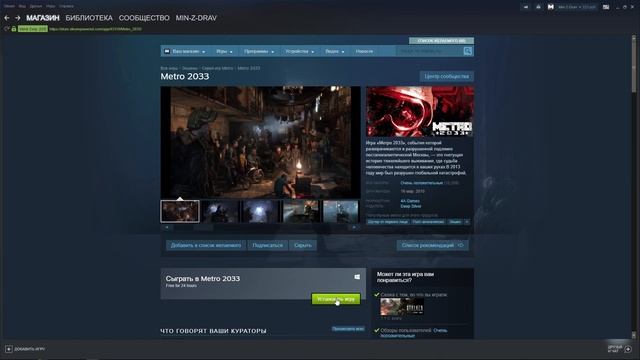The height and width of the screenshot is (360, 640).
Task: Open the Ваш магазин dropdown
Action: (x=185, y=51)
